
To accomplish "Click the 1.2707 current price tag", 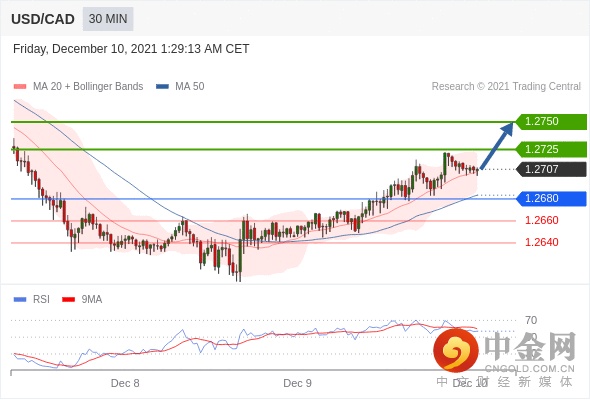I will (x=551, y=169).
